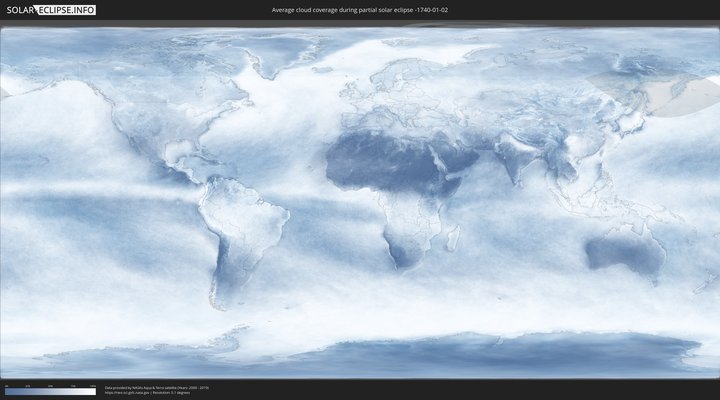Click the cloud coverage color scale bar
This screenshot has width=720, height=400.
pos(51,392)
